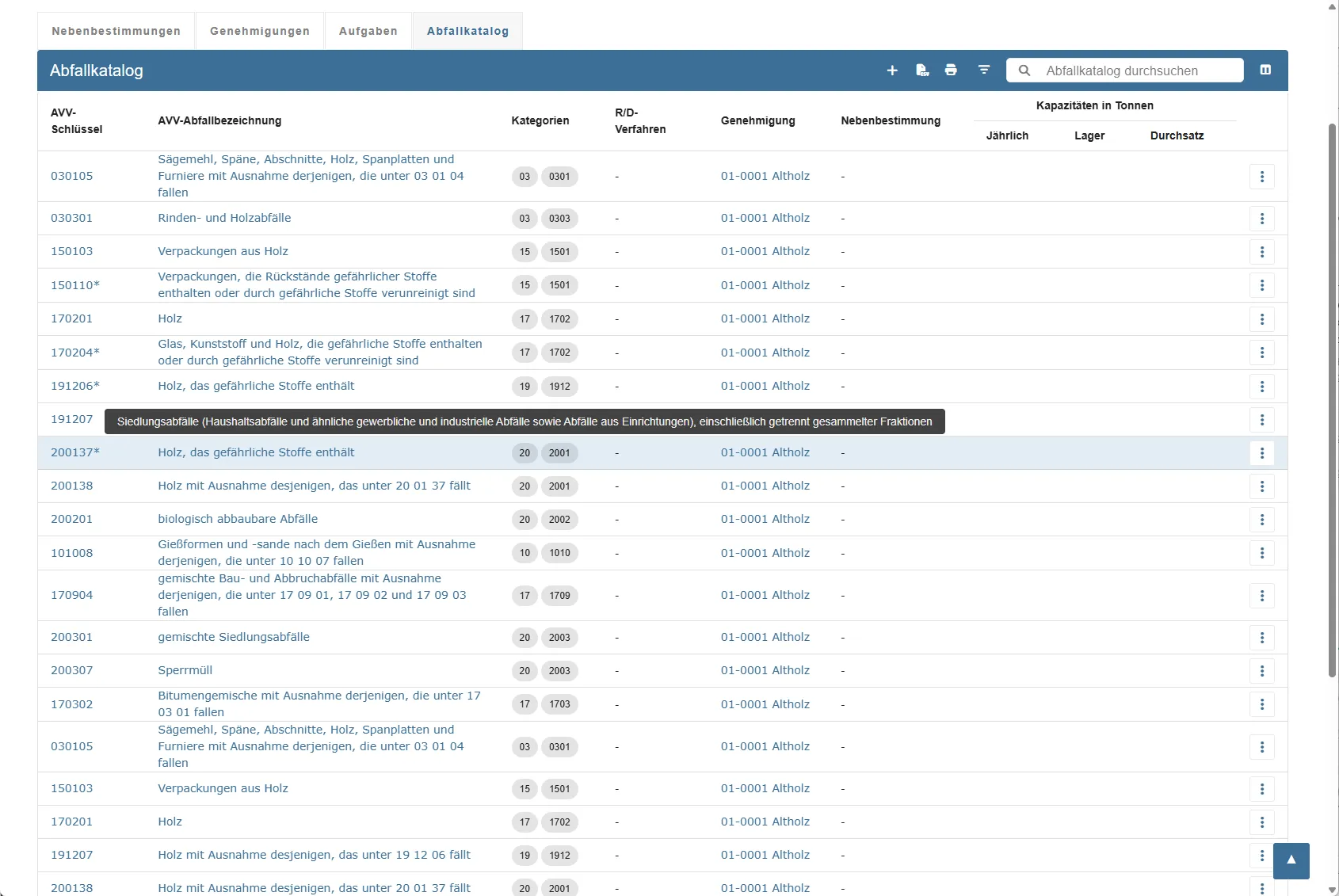Open the three-dot menu for row 030301
The image size is (1339, 896).
[1262, 219]
